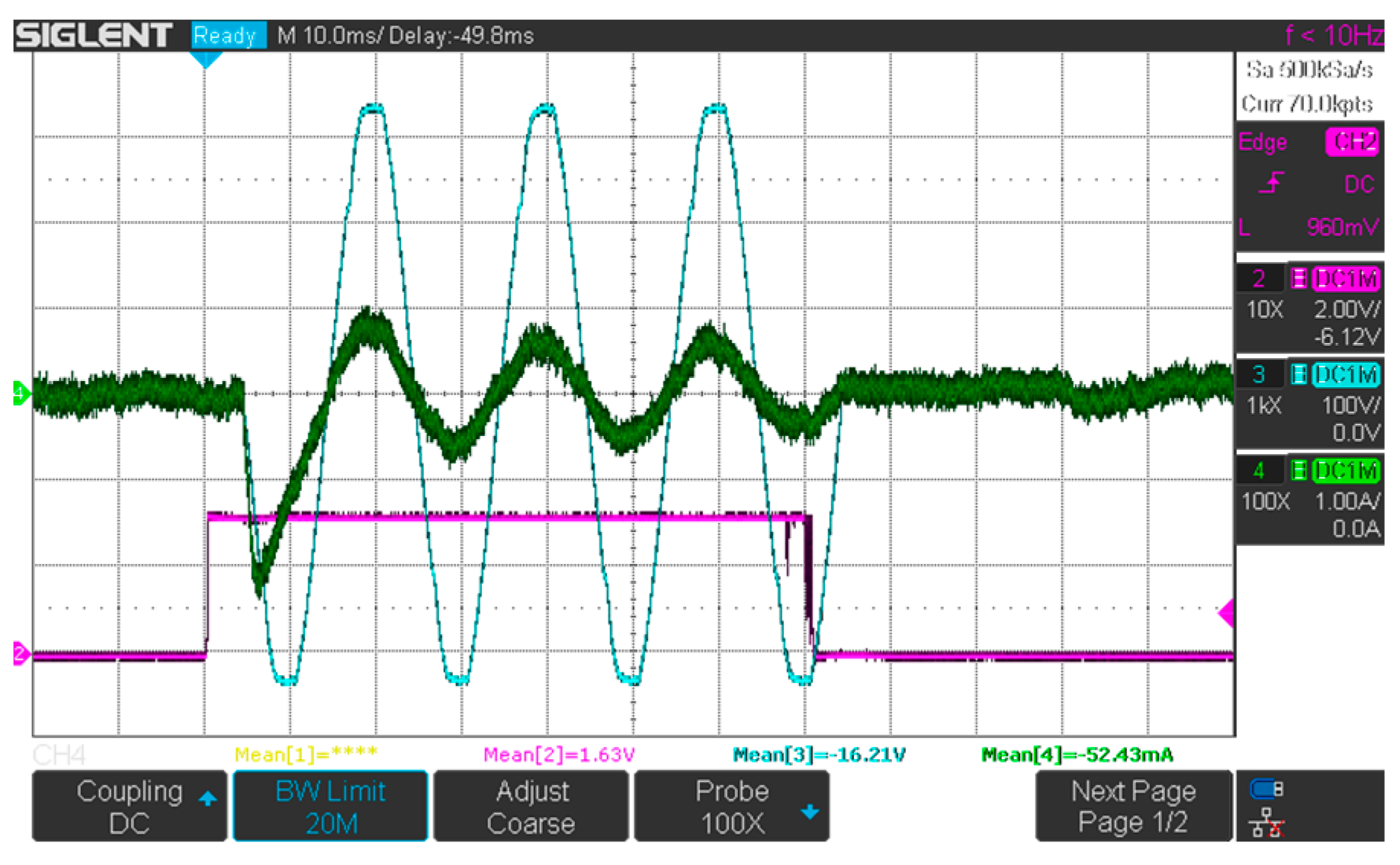Click the M 10.0ms timebase readout
The width and height of the screenshot is (1400, 865).
[329, 36]
